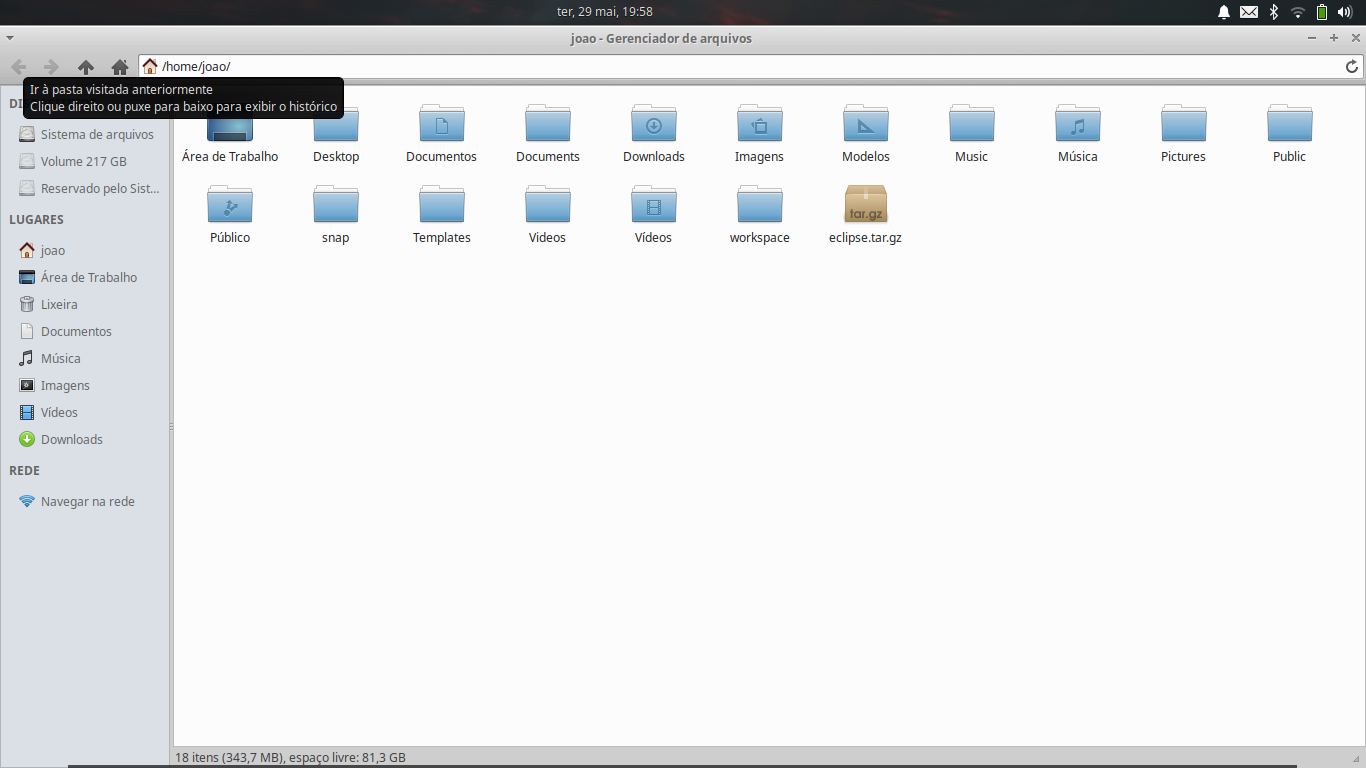The image size is (1366, 768).
Task: Open the clock showing ter, 29 mai
Action: click(x=605, y=11)
